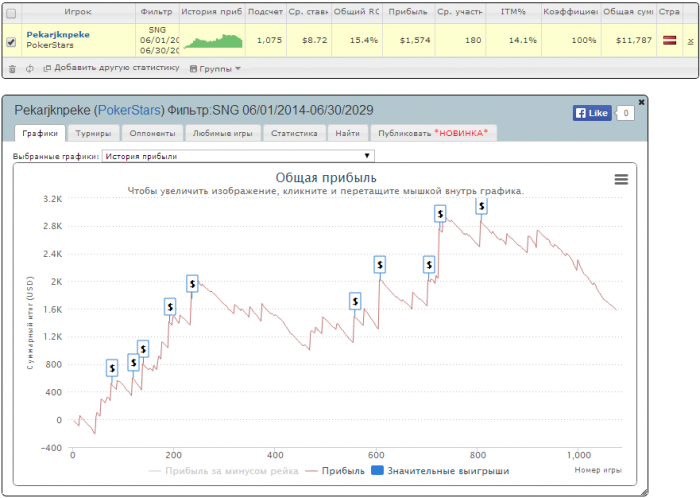Sort by the ITM% column header
The width and height of the screenshot is (700, 498).
click(x=513, y=12)
